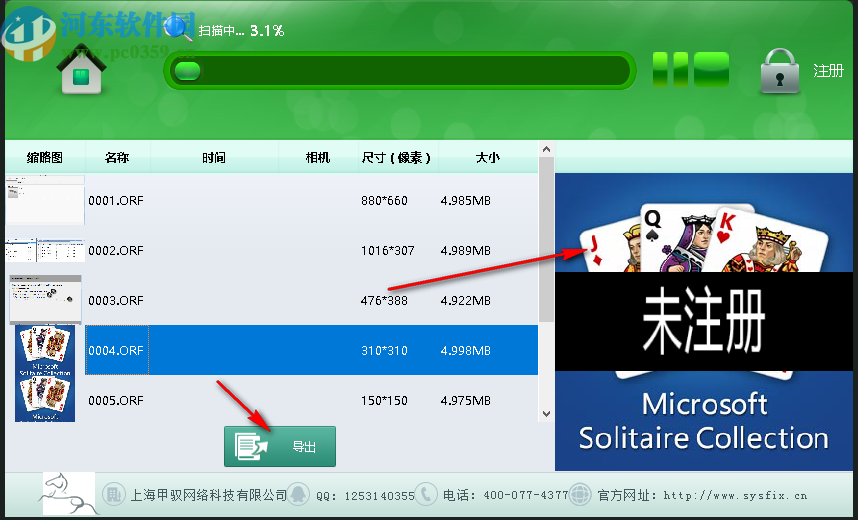Image resolution: width=858 pixels, height=520 pixels.
Task: Select file 0005.ORF
Action: pos(116,400)
